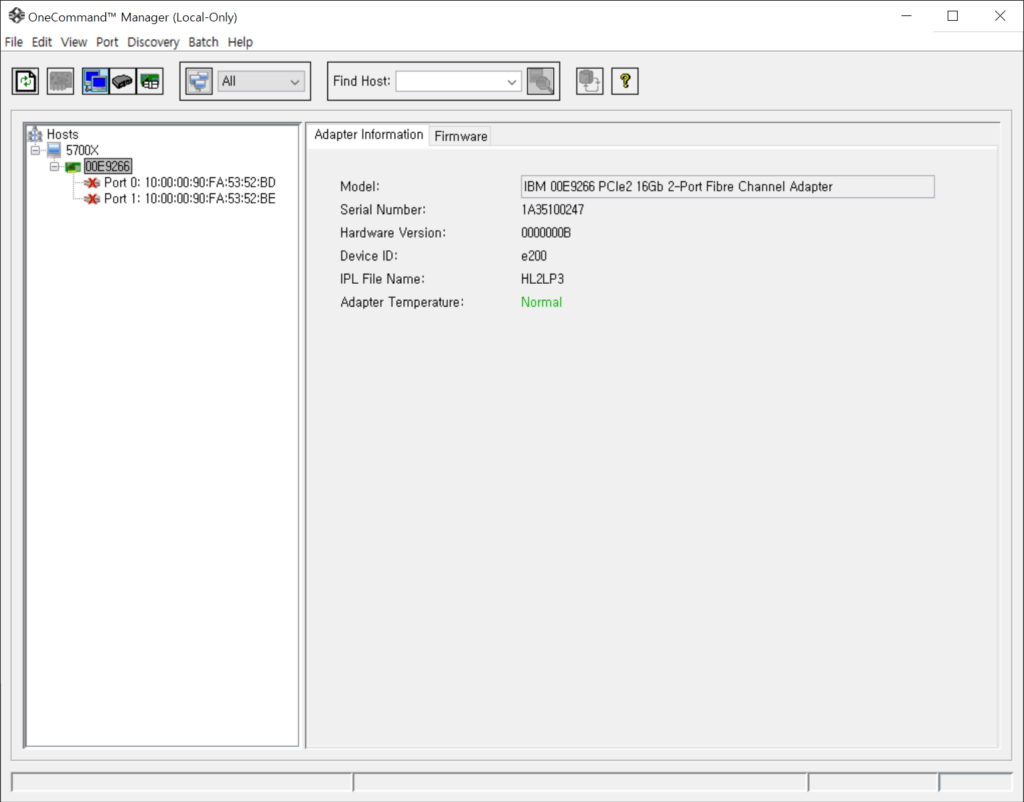
Task: Open the Discovery menu
Action: click(x=153, y=42)
